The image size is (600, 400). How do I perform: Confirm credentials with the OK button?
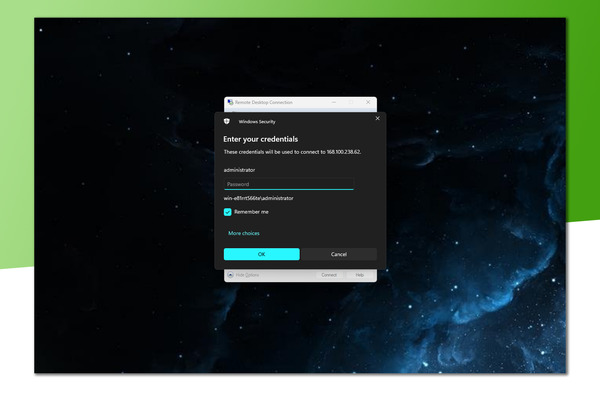pos(262,254)
